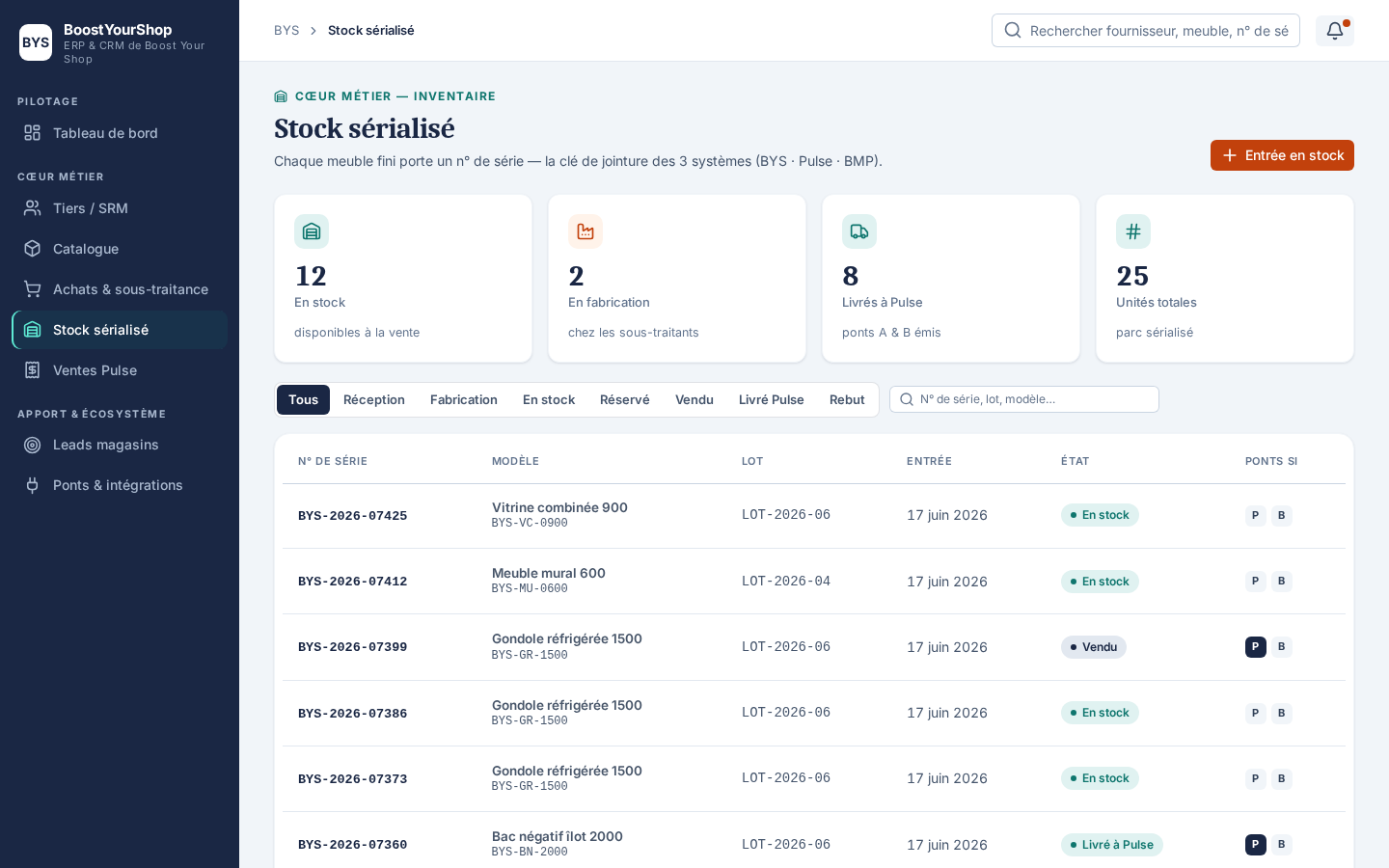Open notifications bell icon
Screen dimensions: 1389x868
tap(1335, 31)
